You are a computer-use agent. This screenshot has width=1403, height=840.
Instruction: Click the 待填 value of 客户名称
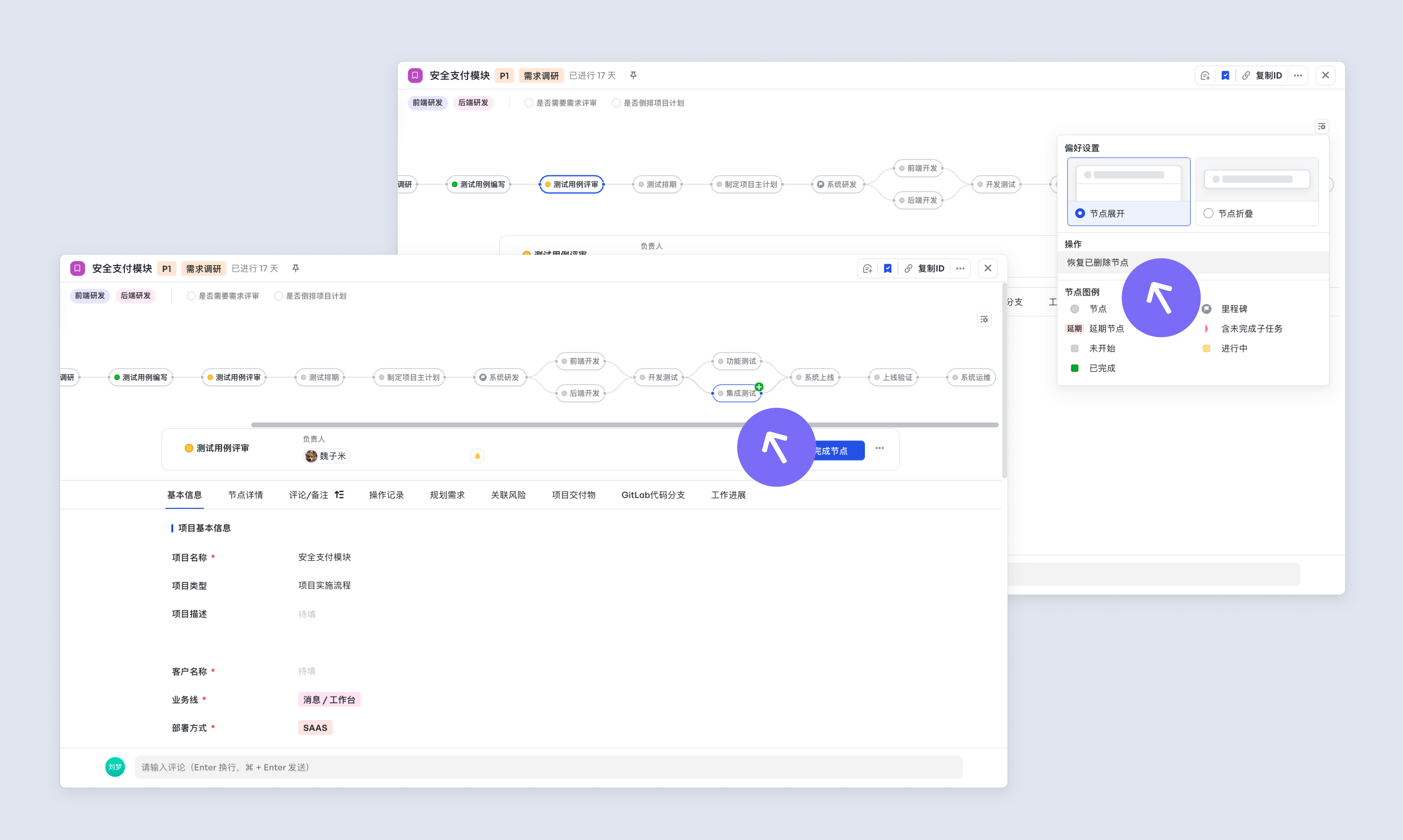[x=307, y=671]
